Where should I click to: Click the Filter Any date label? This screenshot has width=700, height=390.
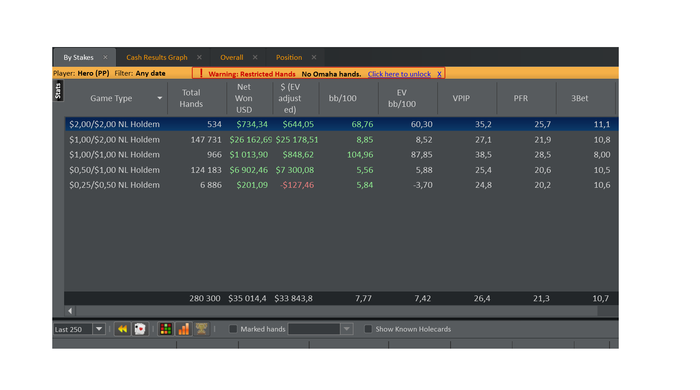(x=140, y=73)
